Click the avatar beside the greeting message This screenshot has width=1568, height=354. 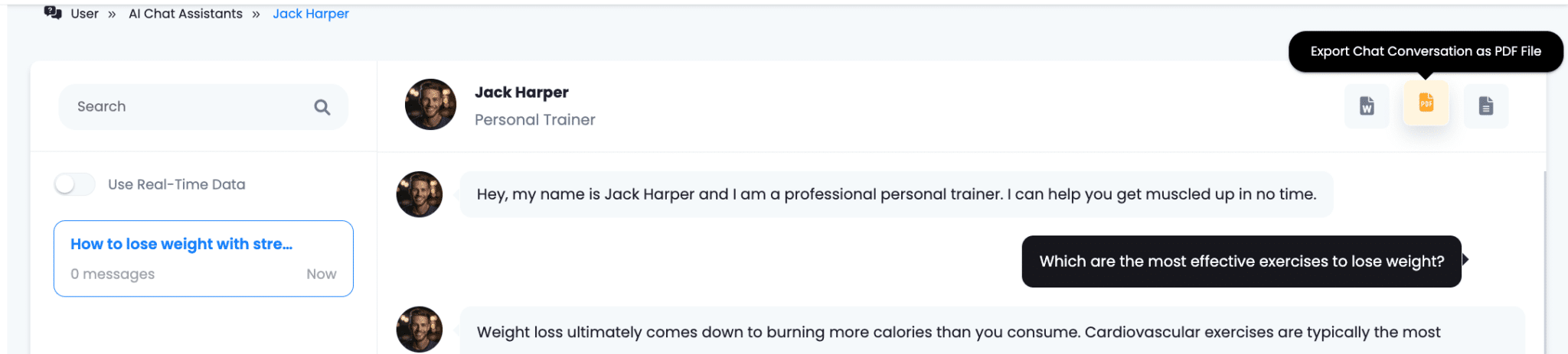pos(420,194)
